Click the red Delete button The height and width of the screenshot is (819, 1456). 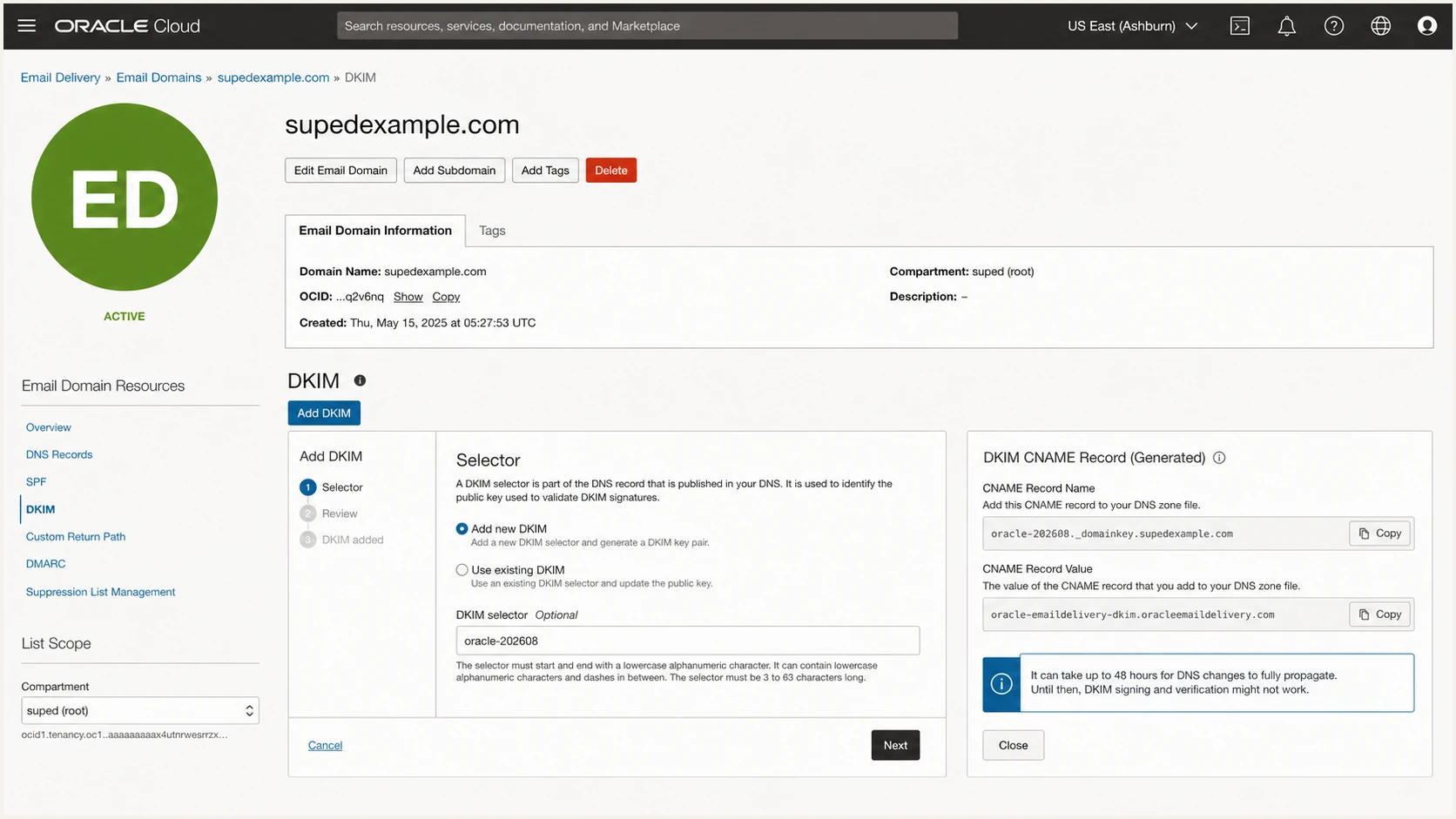click(611, 171)
